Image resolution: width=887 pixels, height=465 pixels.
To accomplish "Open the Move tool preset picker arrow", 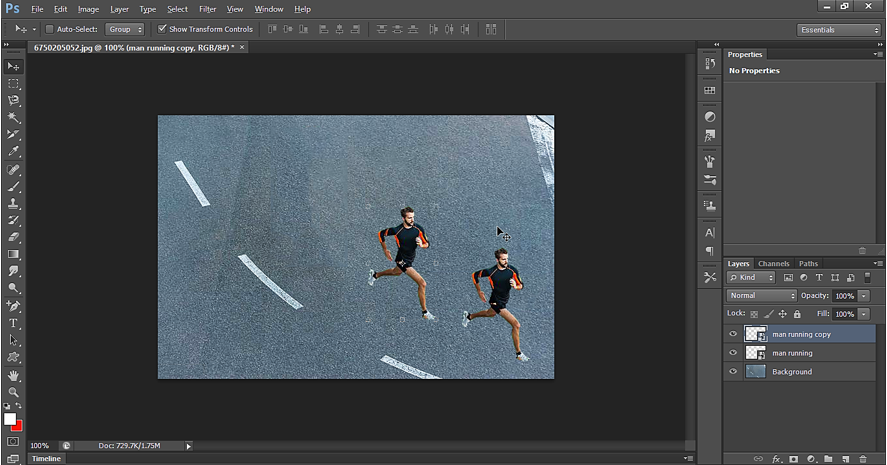I will [34, 29].
